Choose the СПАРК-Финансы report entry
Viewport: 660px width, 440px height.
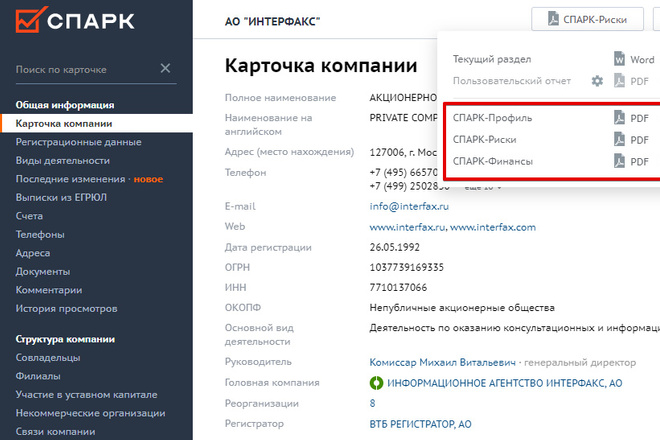492,161
